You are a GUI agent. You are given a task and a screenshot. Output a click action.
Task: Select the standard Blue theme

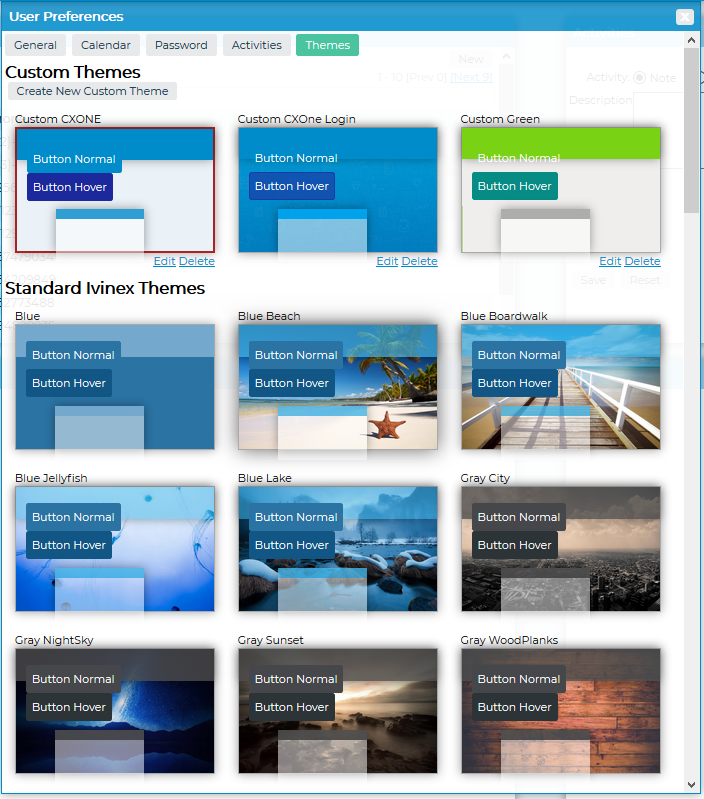(115, 386)
